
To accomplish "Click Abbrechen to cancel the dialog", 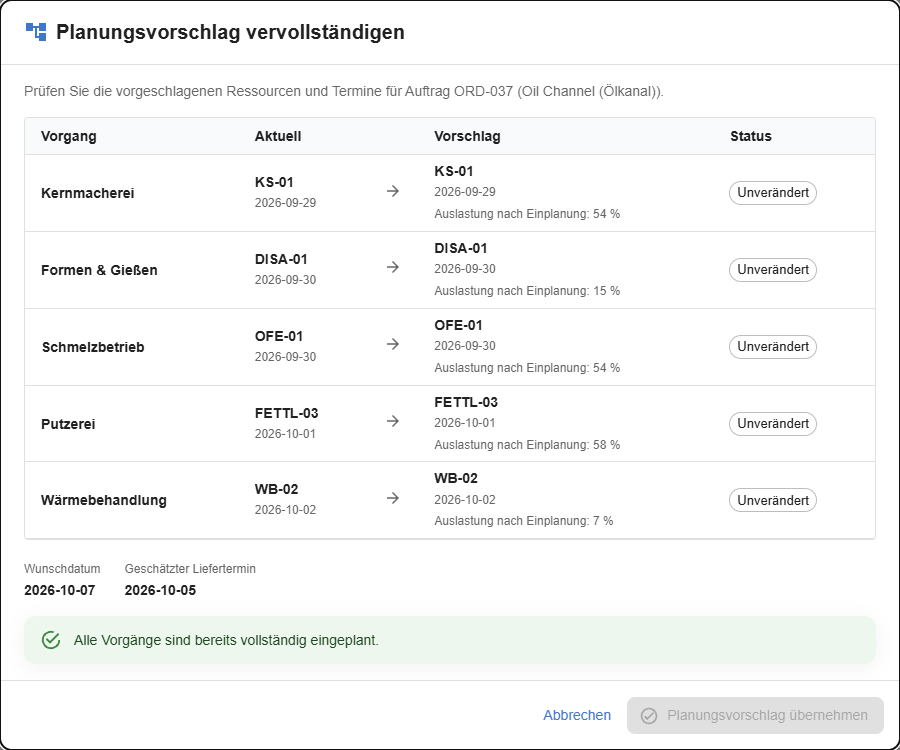I will [x=577, y=715].
